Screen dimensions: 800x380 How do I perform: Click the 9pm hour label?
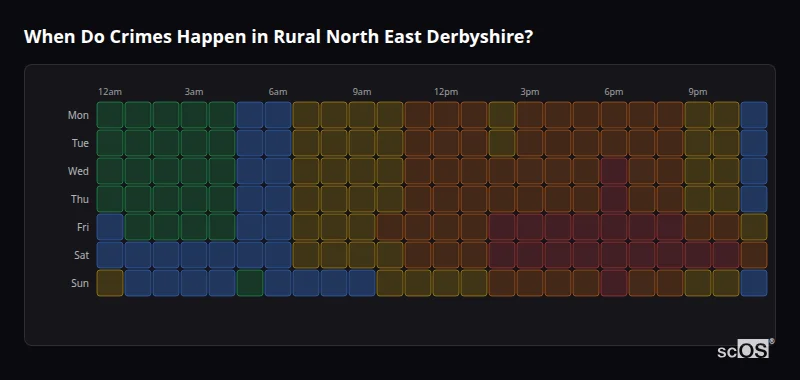click(x=698, y=92)
